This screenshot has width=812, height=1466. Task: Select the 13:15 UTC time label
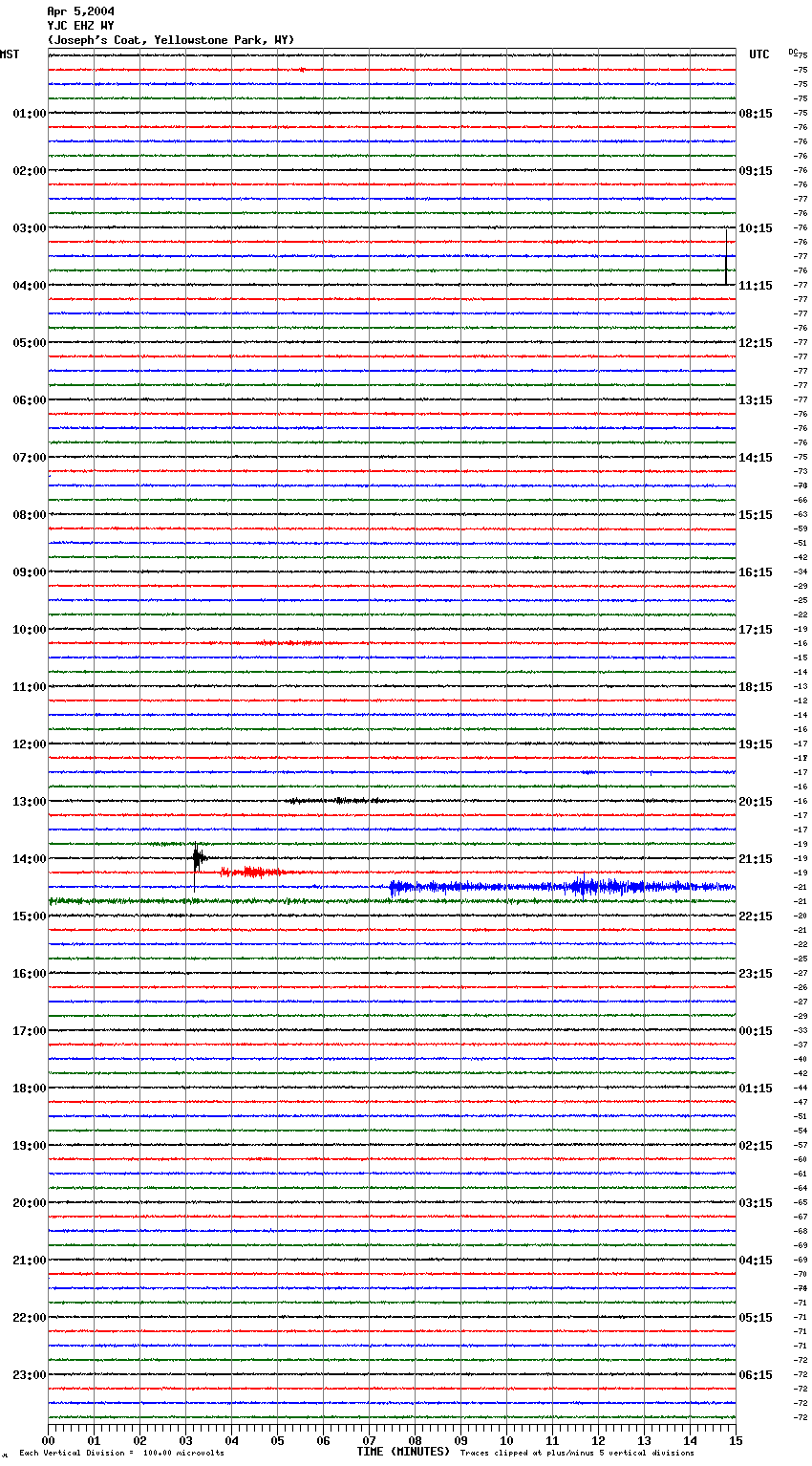756,400
